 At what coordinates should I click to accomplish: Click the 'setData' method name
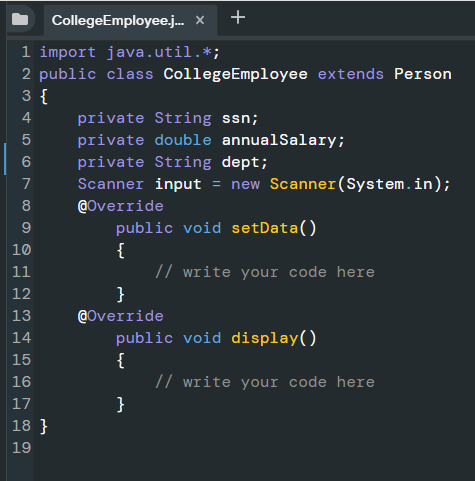pos(264,228)
